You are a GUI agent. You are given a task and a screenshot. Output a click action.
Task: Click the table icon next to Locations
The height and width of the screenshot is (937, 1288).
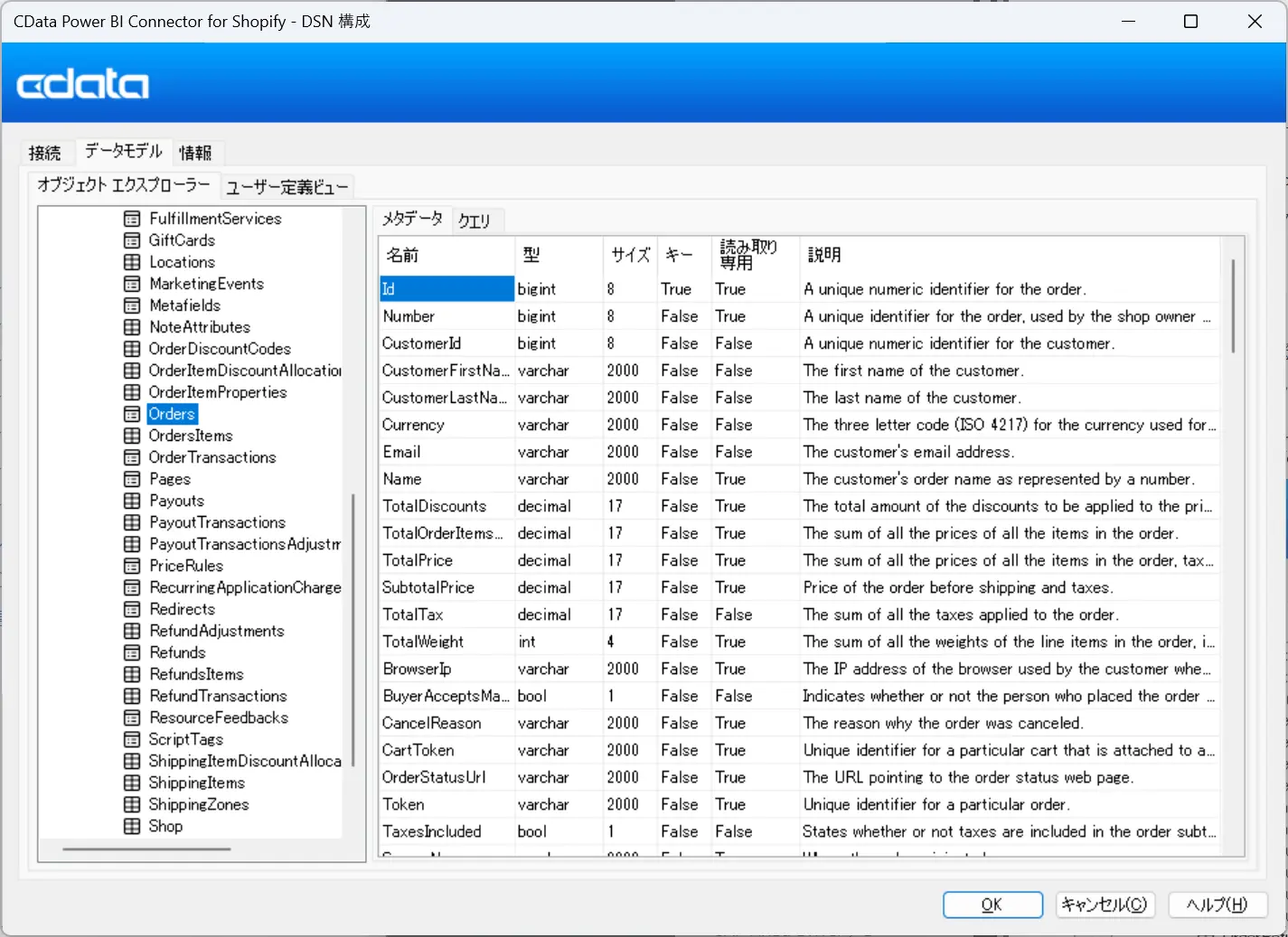click(x=132, y=262)
